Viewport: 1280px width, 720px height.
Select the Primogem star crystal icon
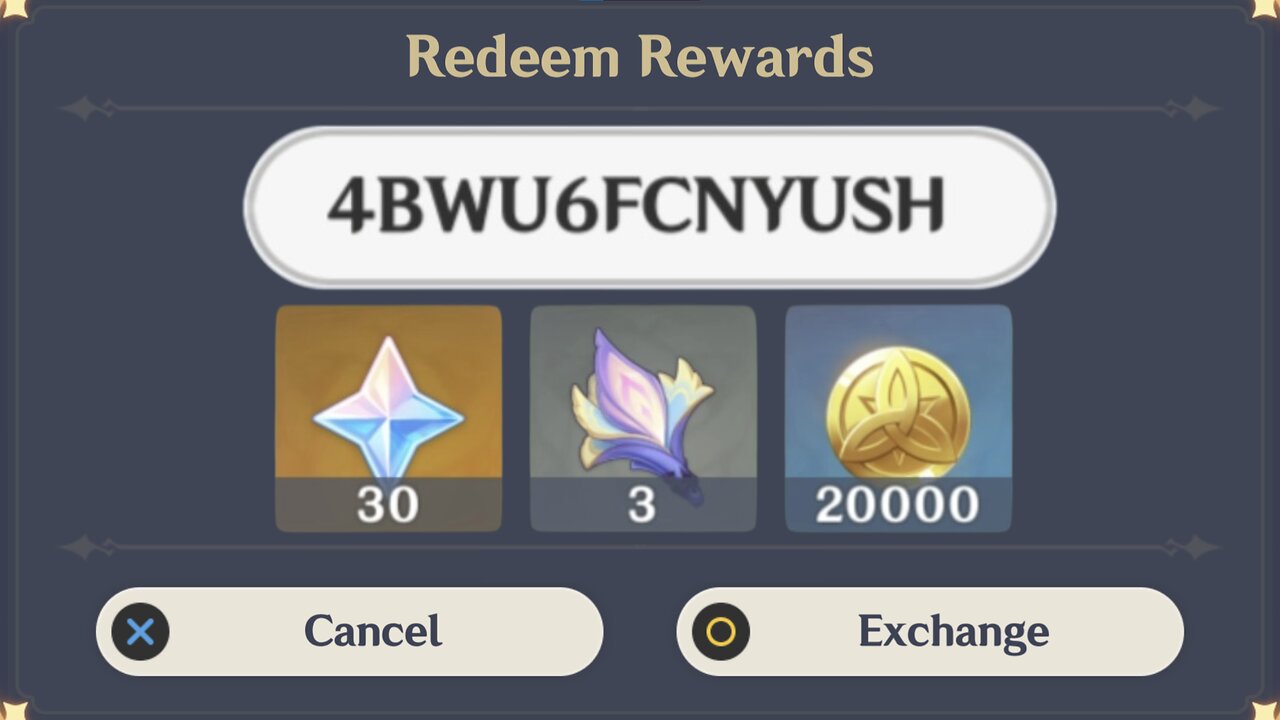click(x=388, y=410)
